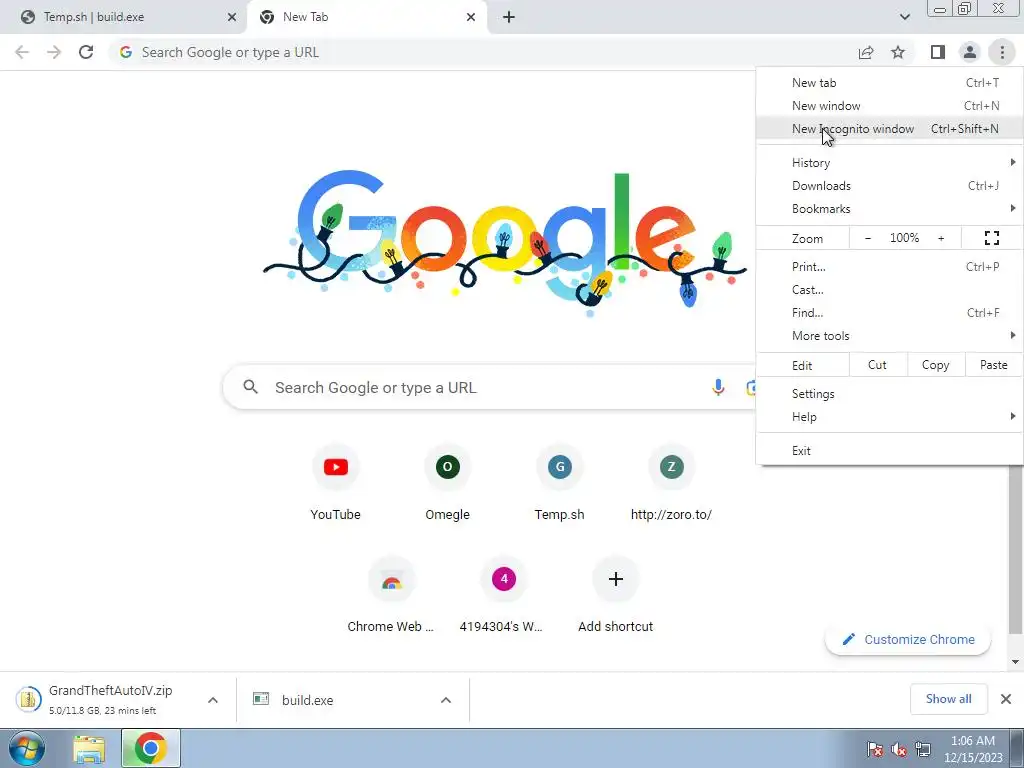The image size is (1024, 768).
Task: Open options chevron for build.exe download
Action: pyautogui.click(x=445, y=700)
